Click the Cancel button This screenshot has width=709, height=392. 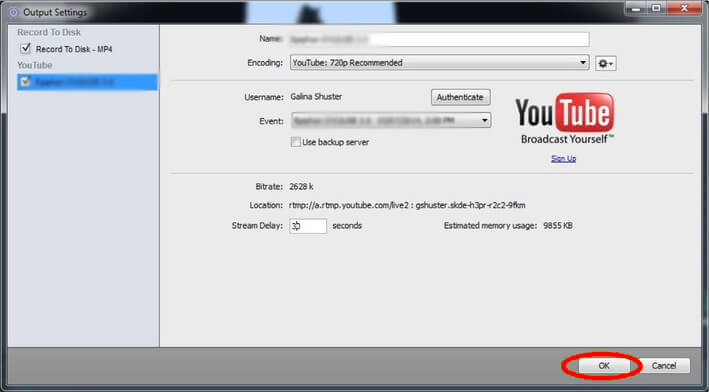pos(664,366)
